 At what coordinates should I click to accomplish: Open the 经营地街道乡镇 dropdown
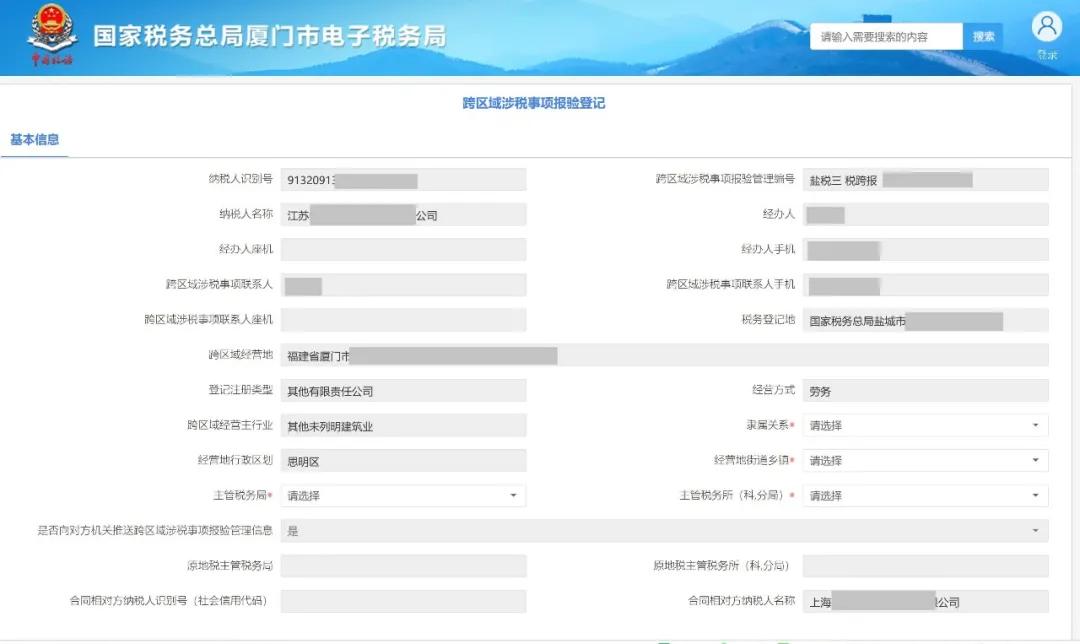click(x=925, y=460)
